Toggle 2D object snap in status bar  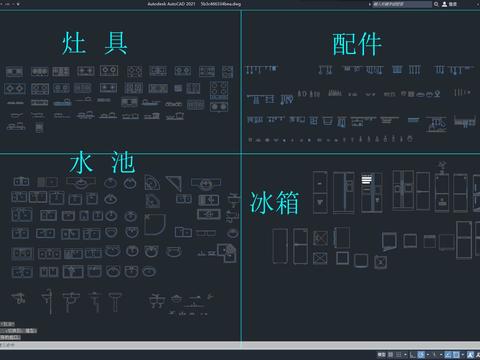[456, 355]
